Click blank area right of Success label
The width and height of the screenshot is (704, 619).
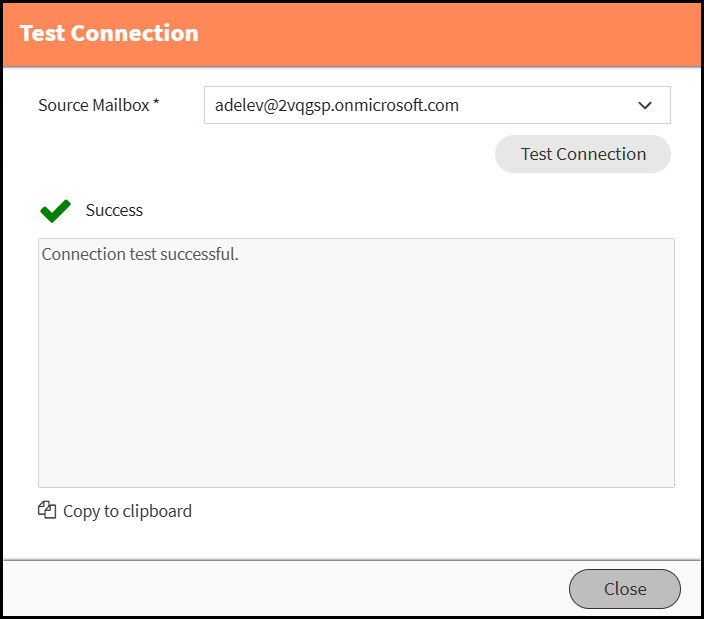(x=400, y=210)
